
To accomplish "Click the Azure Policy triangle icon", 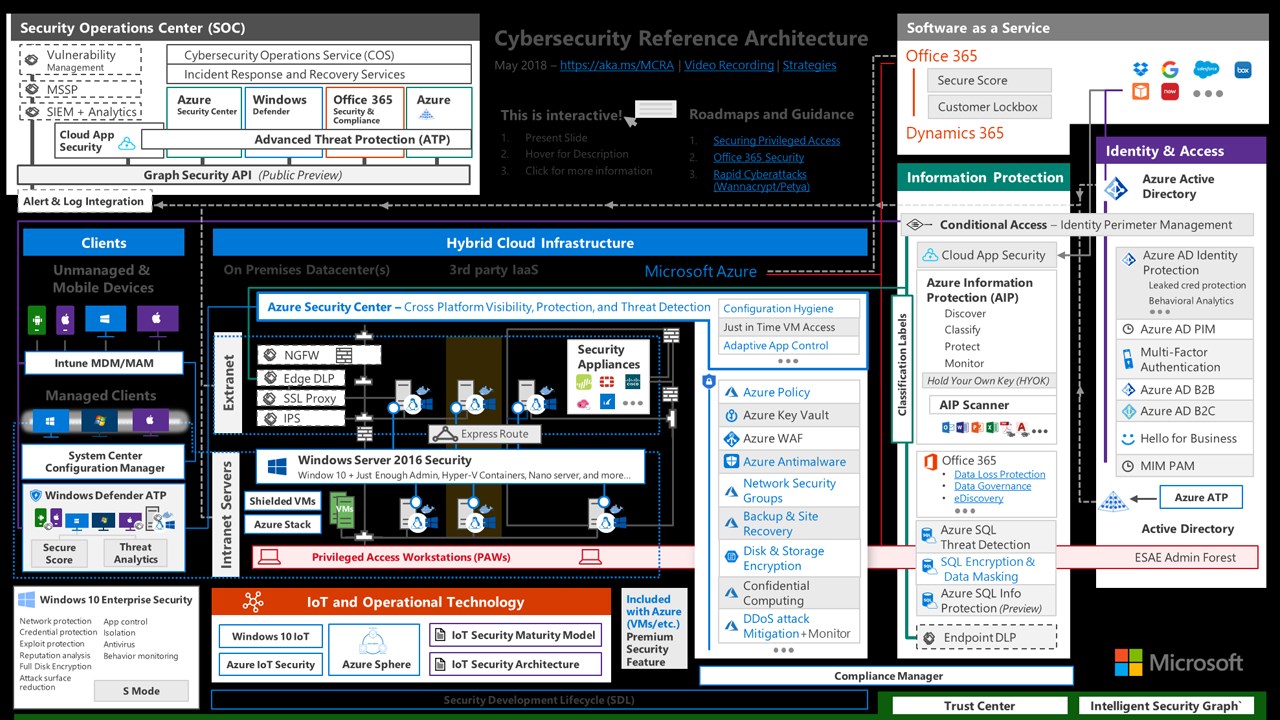I will (x=732, y=393).
